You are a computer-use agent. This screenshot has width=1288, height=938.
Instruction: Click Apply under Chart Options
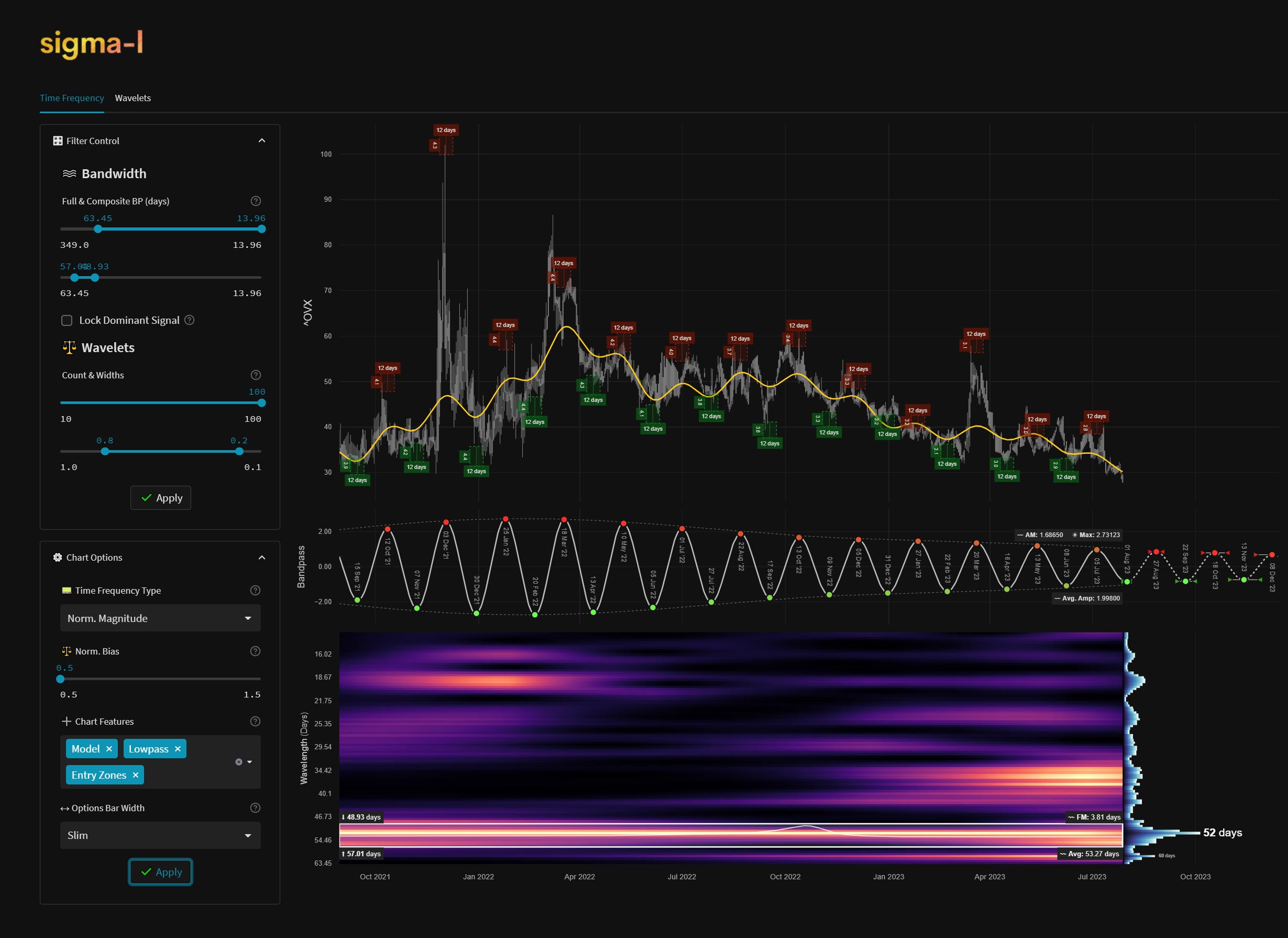click(160, 871)
